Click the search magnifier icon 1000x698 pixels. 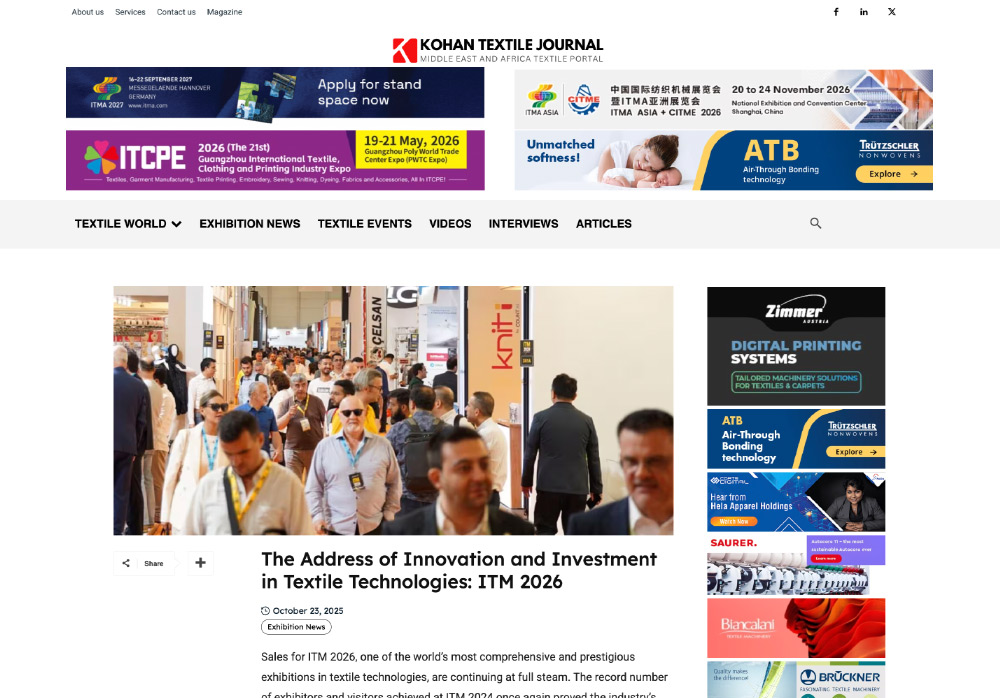point(815,223)
